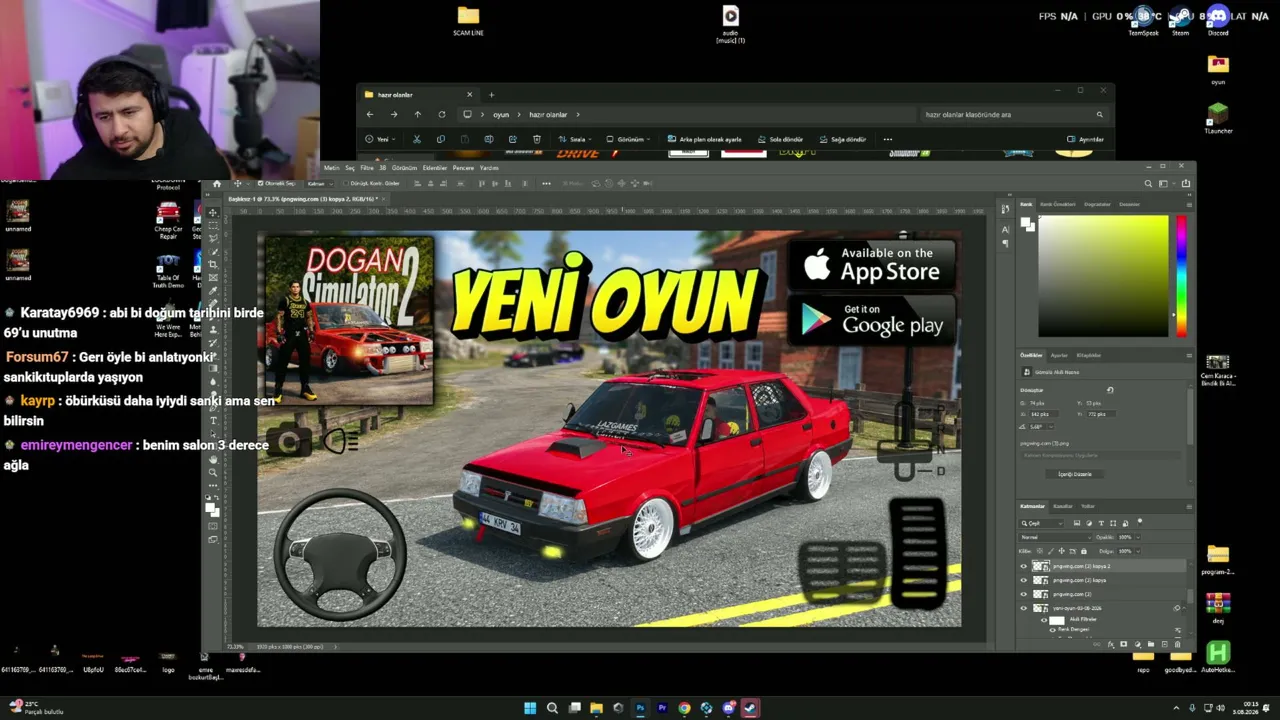Viewport: 1280px width, 720px height.
Task: Delete the selected layer with trash icon
Action: point(1177,645)
